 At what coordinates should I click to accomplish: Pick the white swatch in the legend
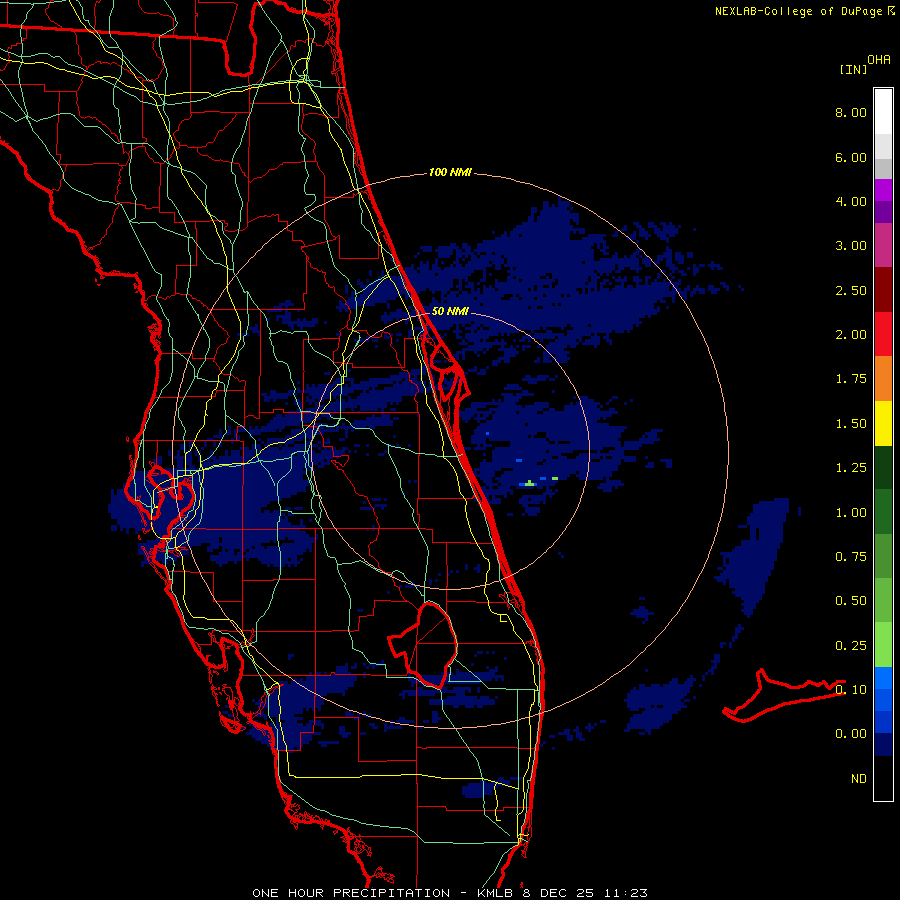[883, 112]
